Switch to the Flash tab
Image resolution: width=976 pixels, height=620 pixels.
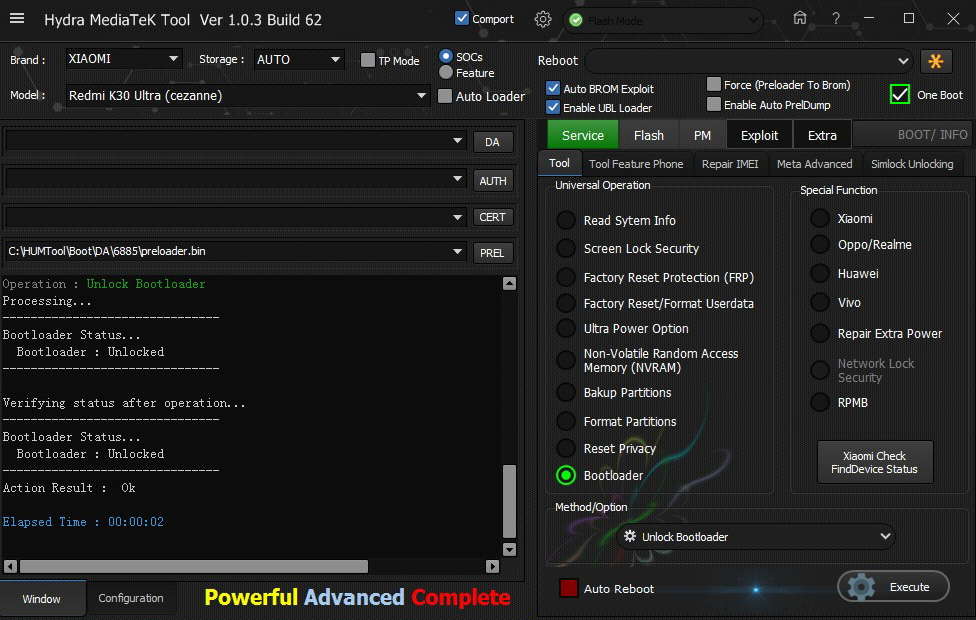(648, 135)
